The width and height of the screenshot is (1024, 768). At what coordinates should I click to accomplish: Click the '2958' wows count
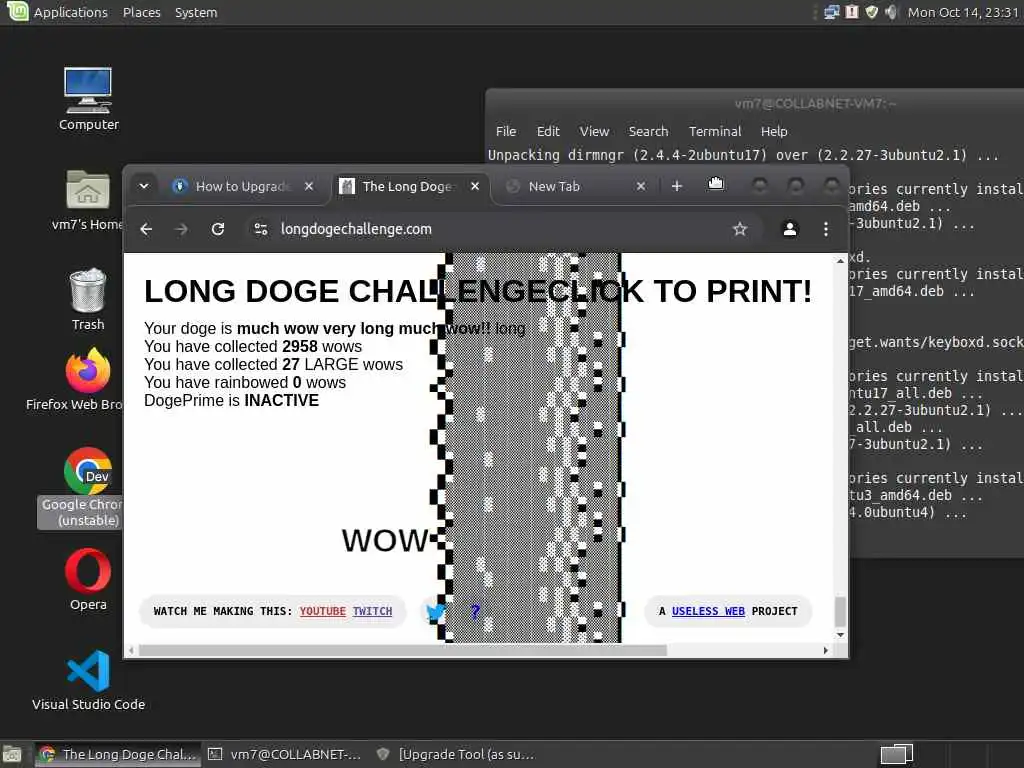click(300, 346)
